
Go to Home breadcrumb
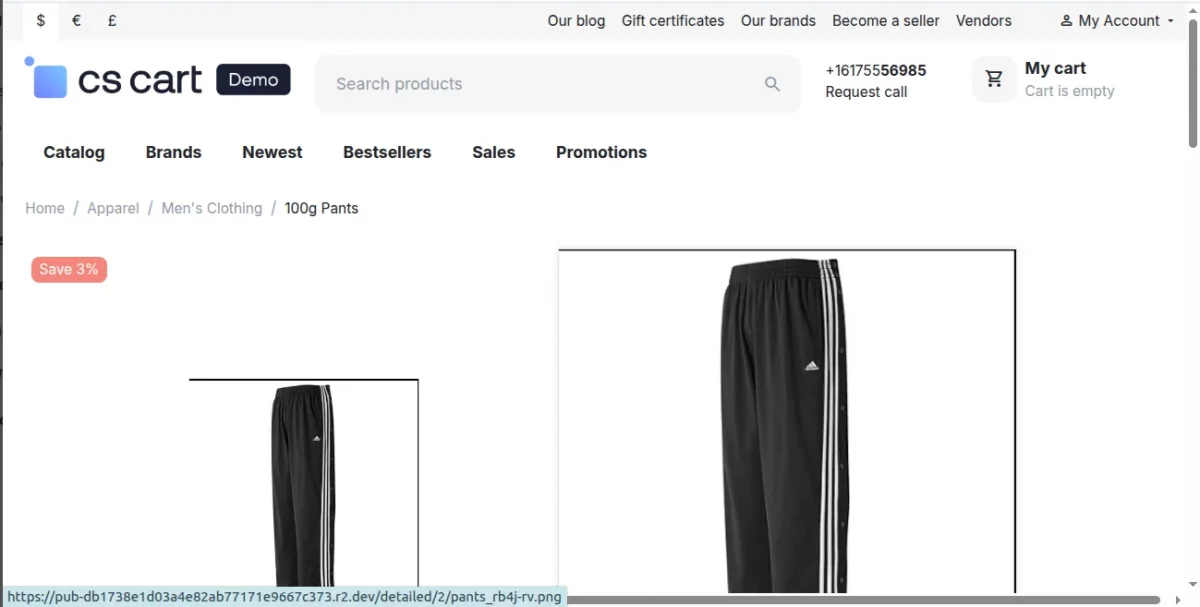coord(45,208)
